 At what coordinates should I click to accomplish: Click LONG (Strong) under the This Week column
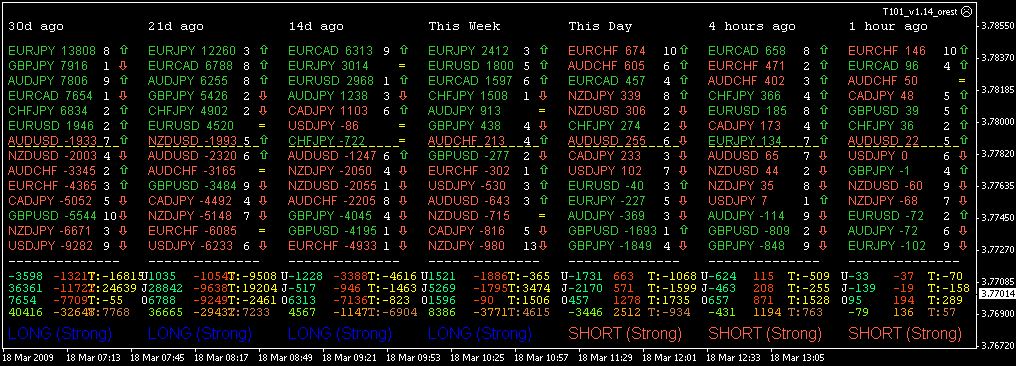click(x=480, y=334)
